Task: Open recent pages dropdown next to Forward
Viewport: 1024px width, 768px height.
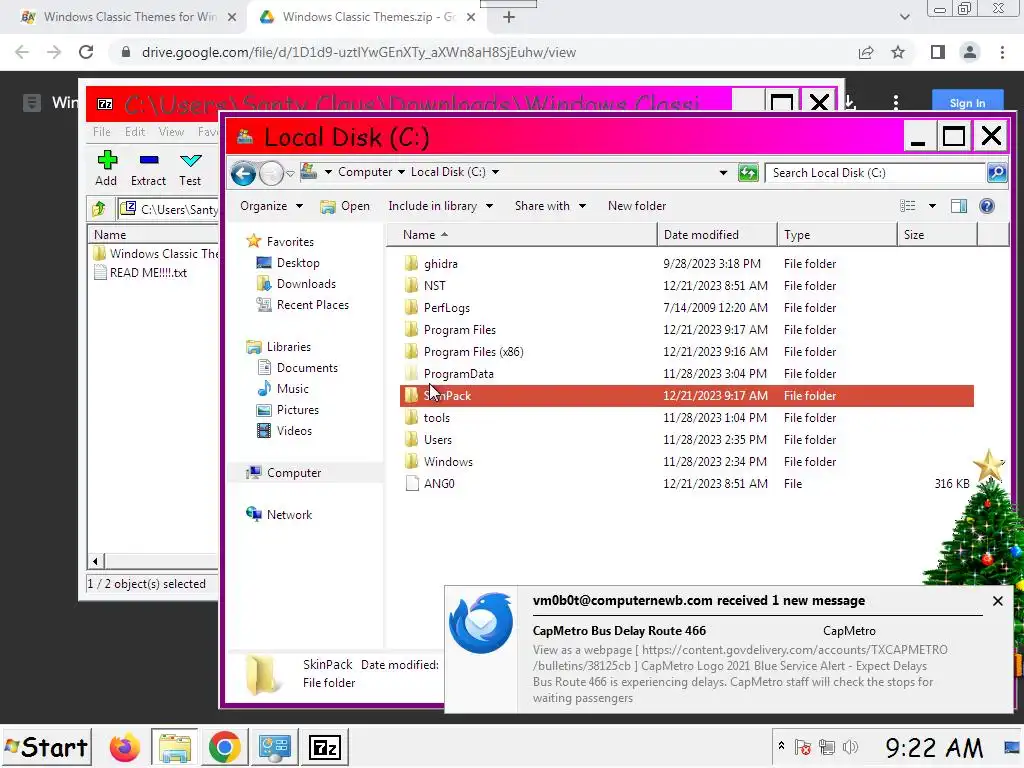Action: 290,174
